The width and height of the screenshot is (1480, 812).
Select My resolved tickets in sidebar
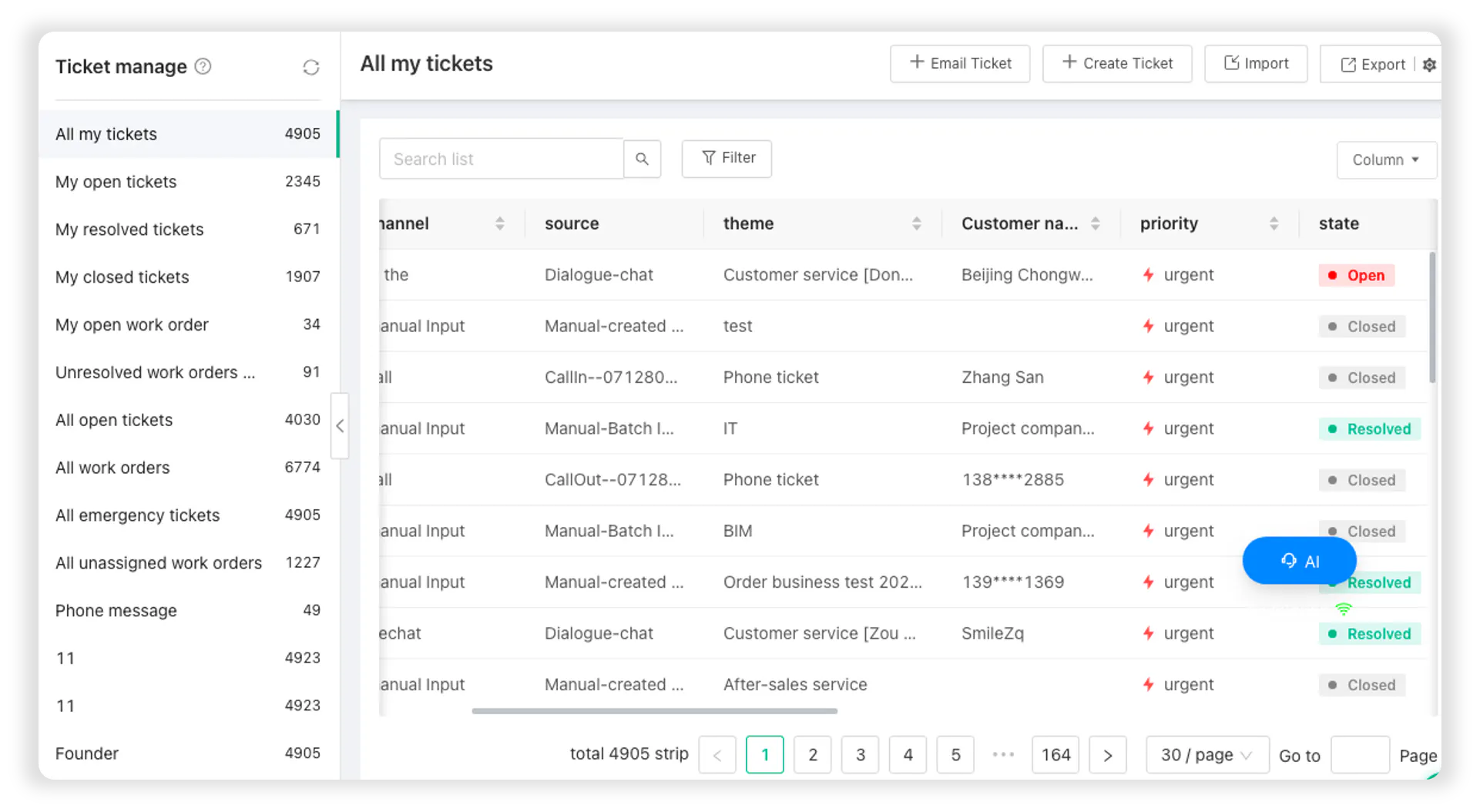click(x=188, y=230)
